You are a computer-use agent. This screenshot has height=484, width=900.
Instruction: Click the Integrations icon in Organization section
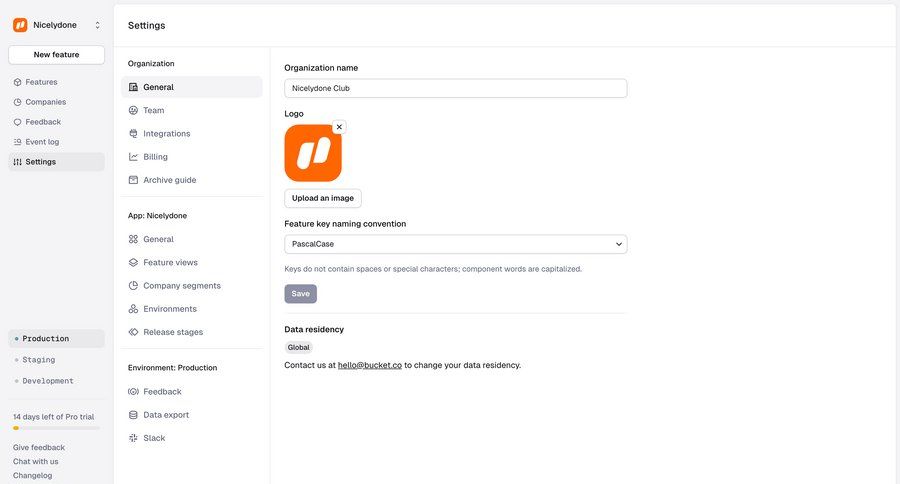[x=133, y=134]
